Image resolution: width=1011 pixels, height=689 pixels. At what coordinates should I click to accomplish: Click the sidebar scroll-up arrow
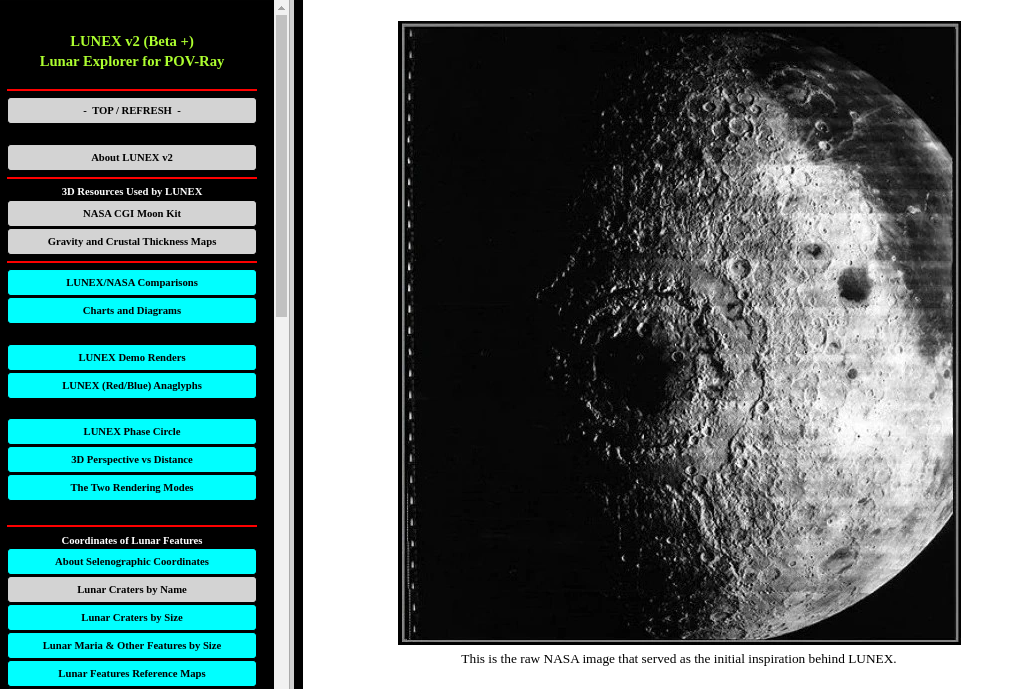pyautogui.click(x=282, y=7)
